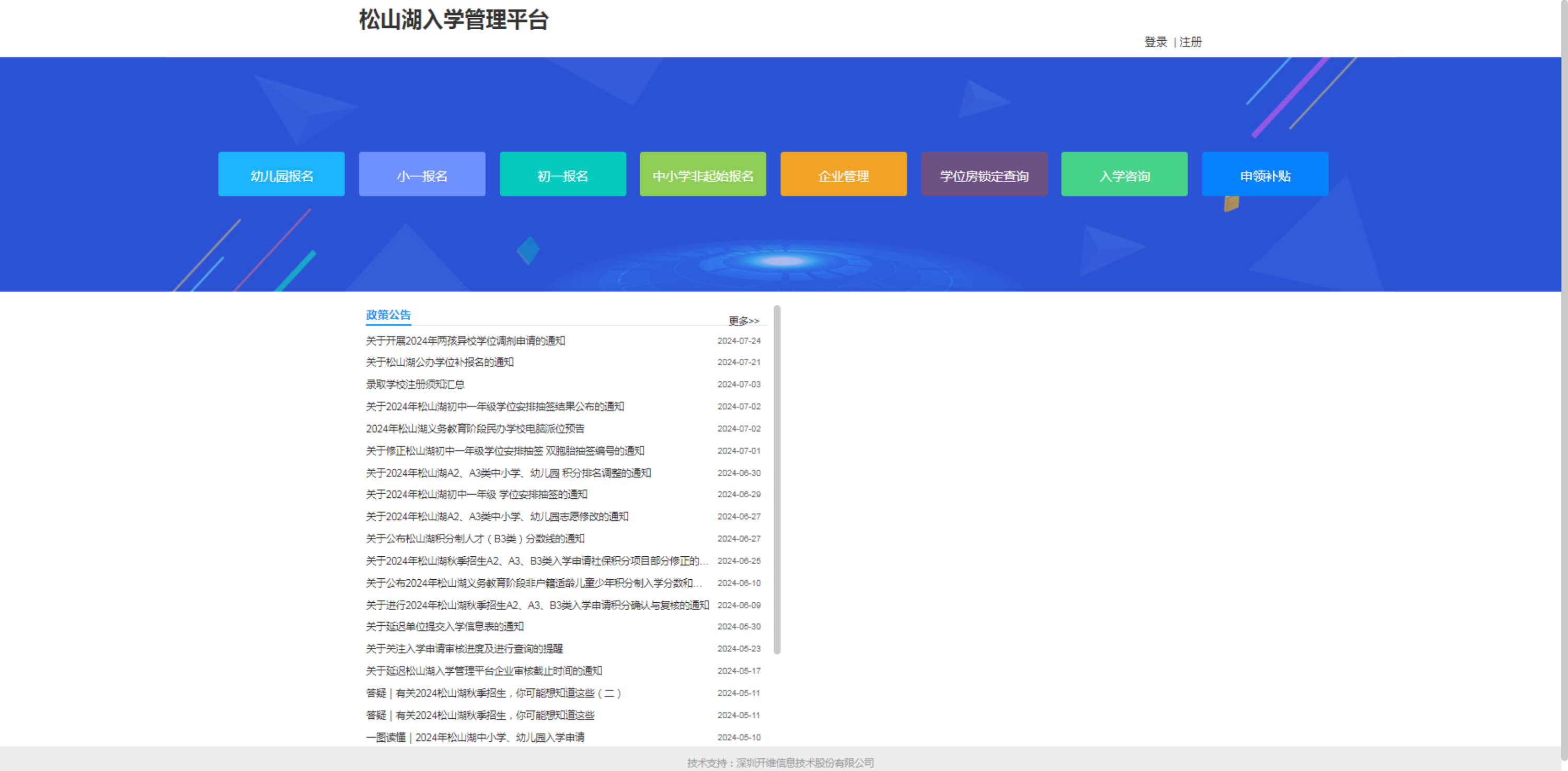
Task: Select the 初一报名 tile
Action: (x=562, y=174)
